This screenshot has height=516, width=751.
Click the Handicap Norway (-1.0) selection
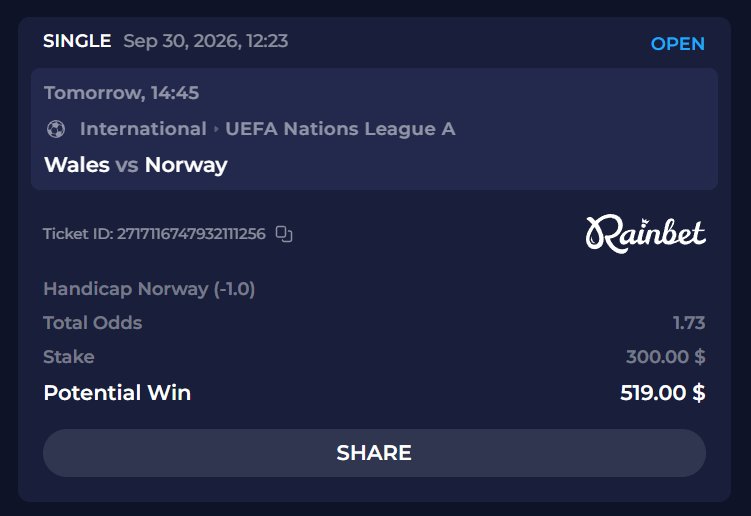point(149,289)
